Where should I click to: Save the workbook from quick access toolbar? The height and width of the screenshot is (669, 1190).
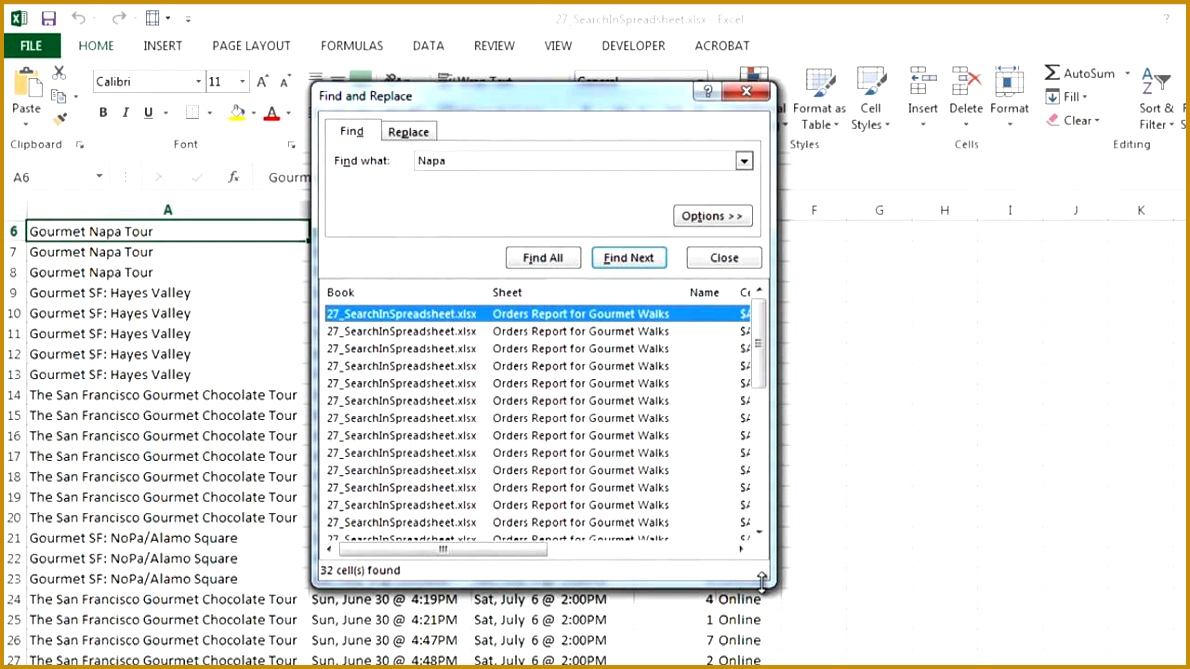[49, 18]
